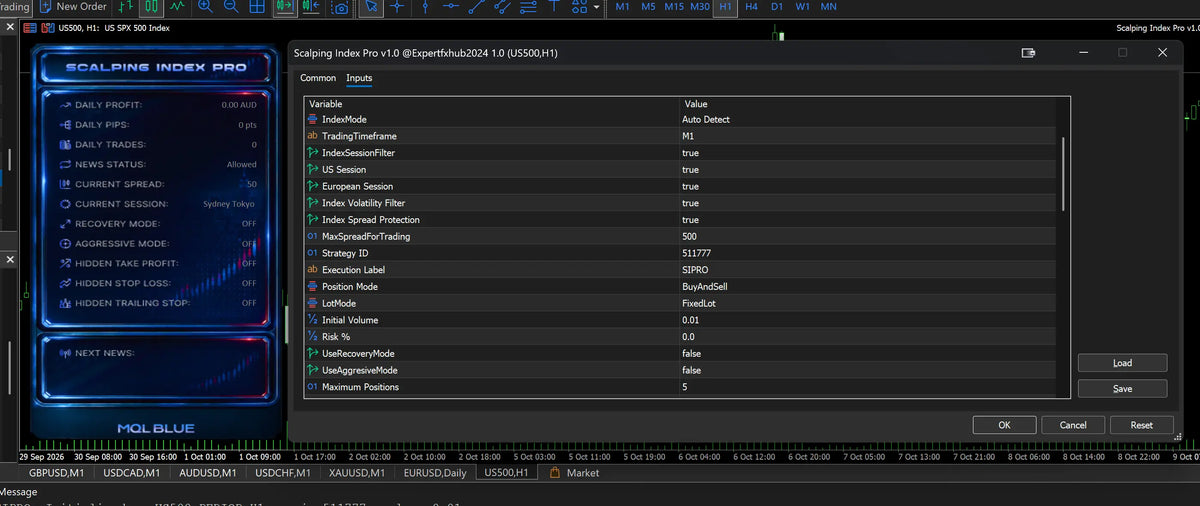Screen dimensions: 1200x506
Task: Click the false value of UseAggresiveMode
Action: pyautogui.click(x=692, y=370)
